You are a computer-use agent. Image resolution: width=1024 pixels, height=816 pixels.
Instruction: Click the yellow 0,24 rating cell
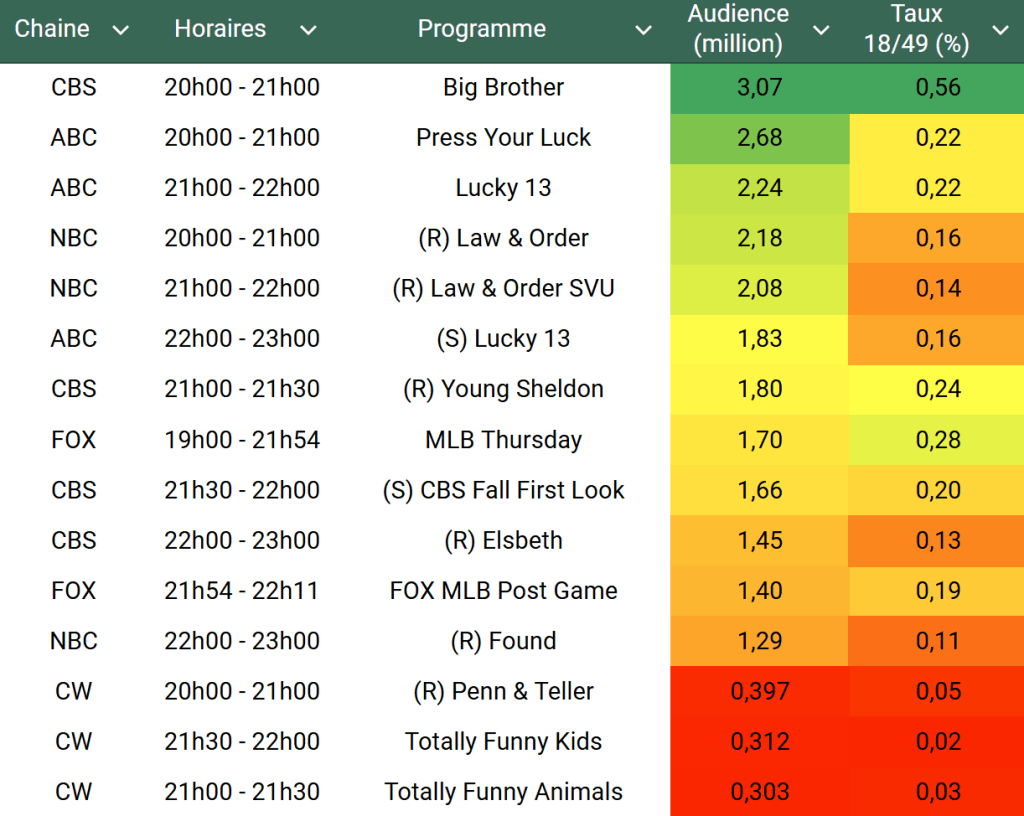(938, 389)
